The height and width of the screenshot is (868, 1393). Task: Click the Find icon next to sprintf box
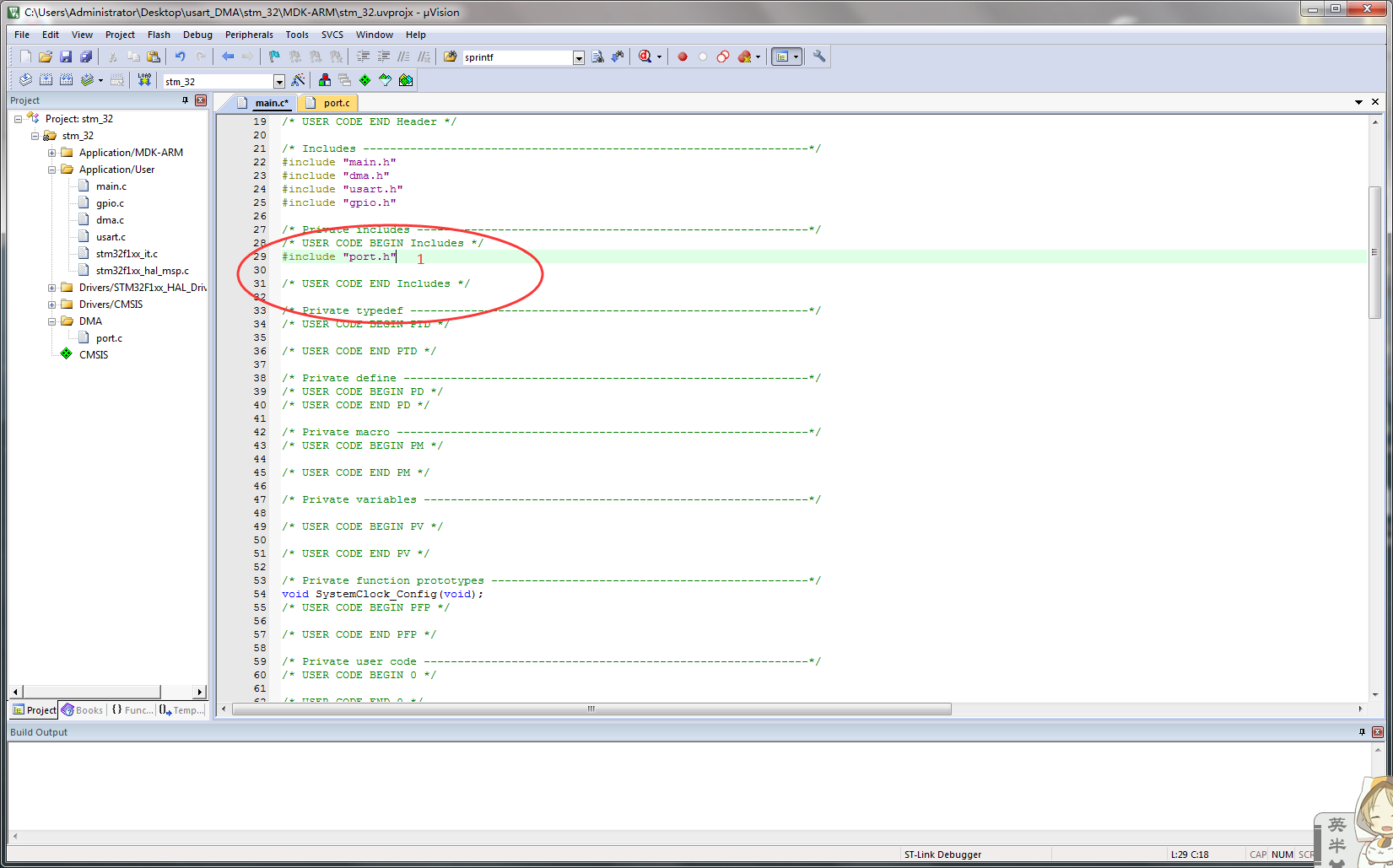[597, 57]
